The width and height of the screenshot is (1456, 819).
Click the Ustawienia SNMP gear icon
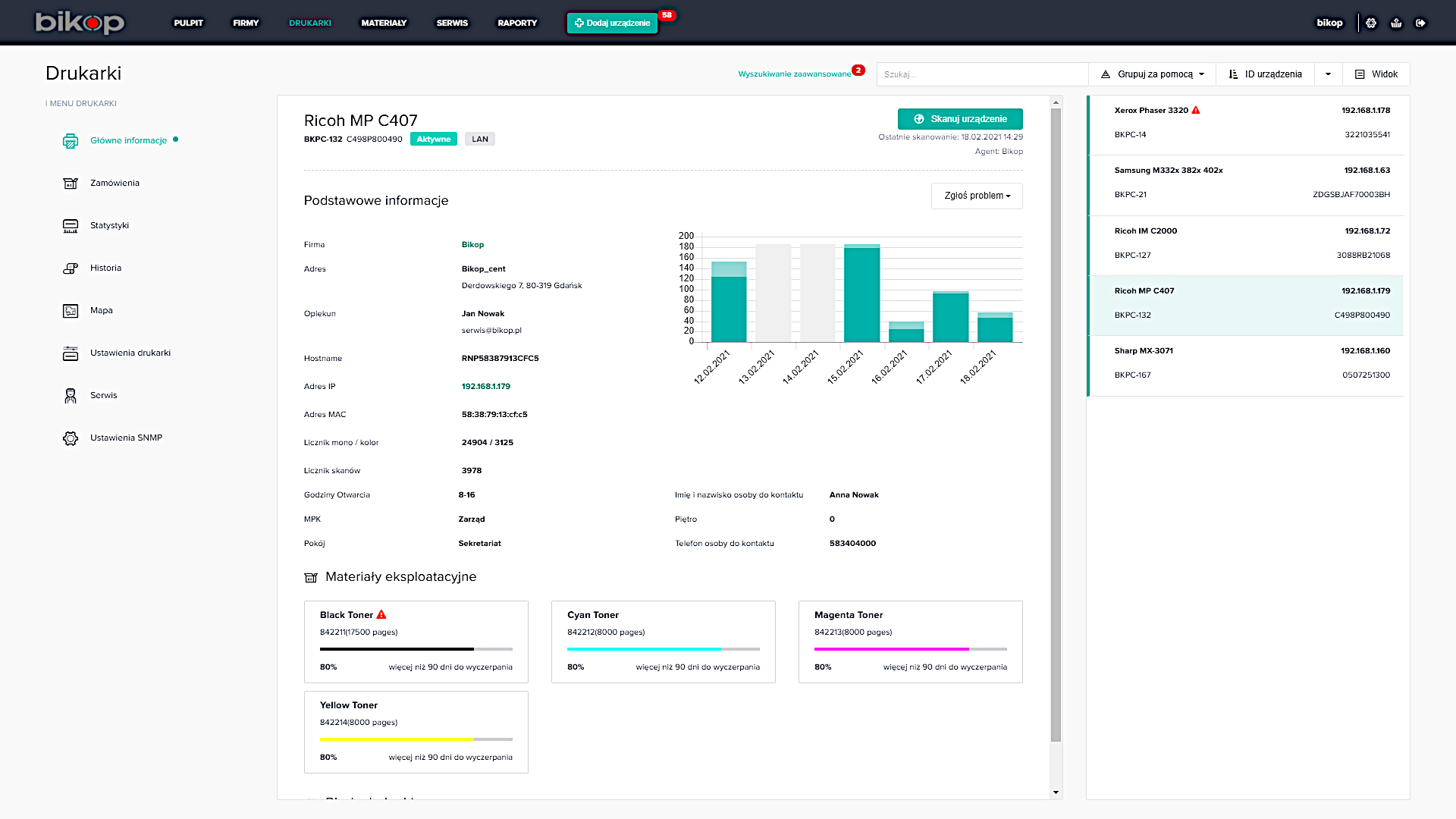(x=71, y=438)
